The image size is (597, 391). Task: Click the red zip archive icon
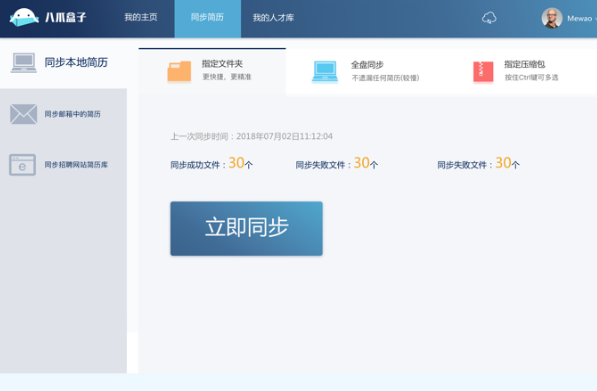click(483, 72)
